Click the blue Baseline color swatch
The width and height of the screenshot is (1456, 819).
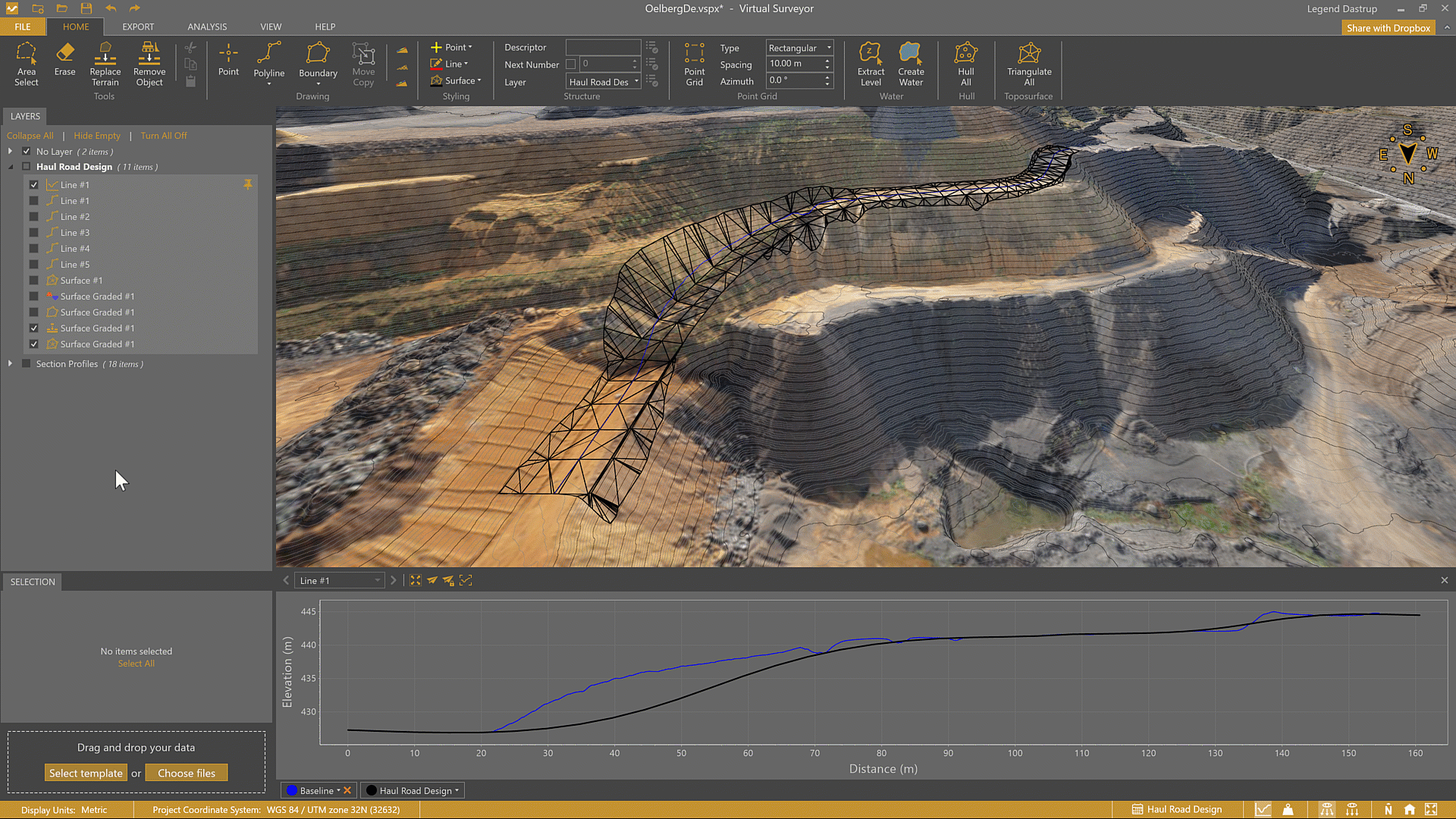pos(292,791)
